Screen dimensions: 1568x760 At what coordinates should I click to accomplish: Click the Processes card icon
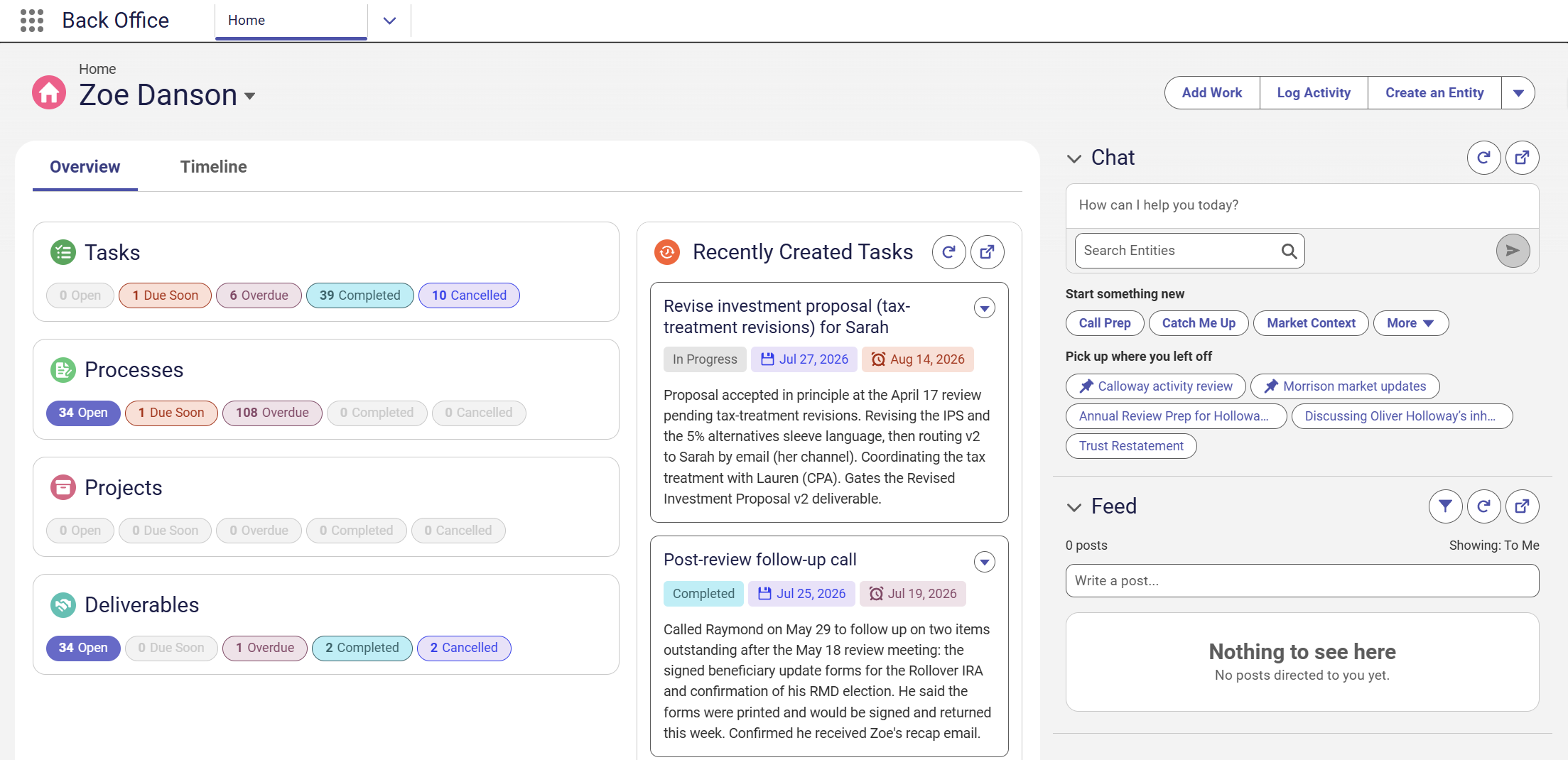coord(63,370)
